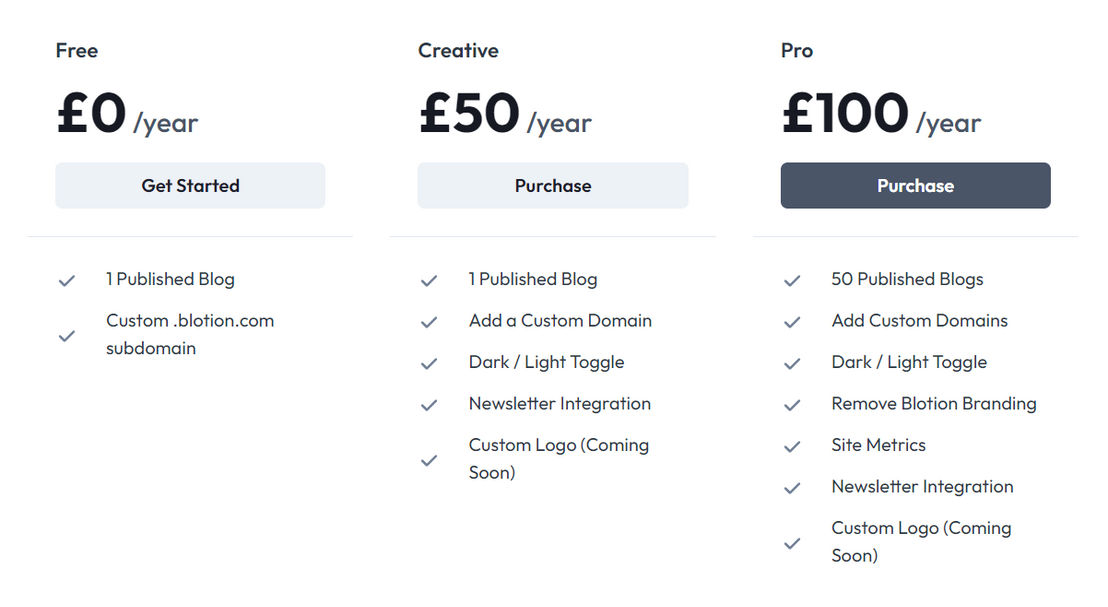Click checkmark next to Remove Blotion Branding
This screenshot has width=1108, height=607.
(792, 405)
